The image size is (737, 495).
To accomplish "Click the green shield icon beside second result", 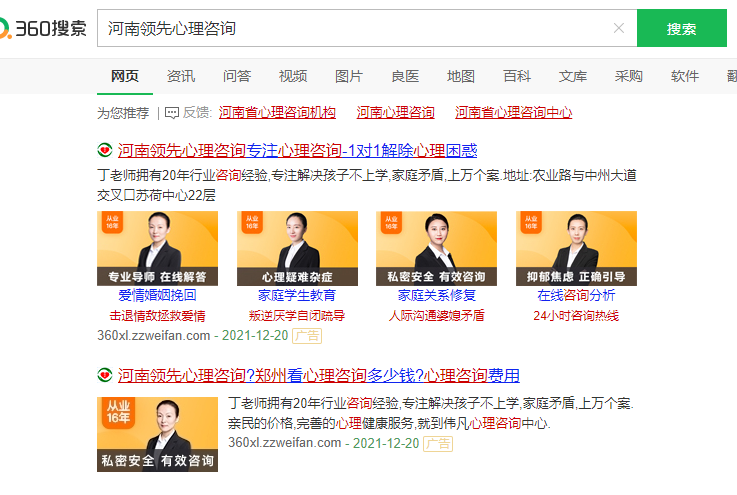I will click(104, 376).
